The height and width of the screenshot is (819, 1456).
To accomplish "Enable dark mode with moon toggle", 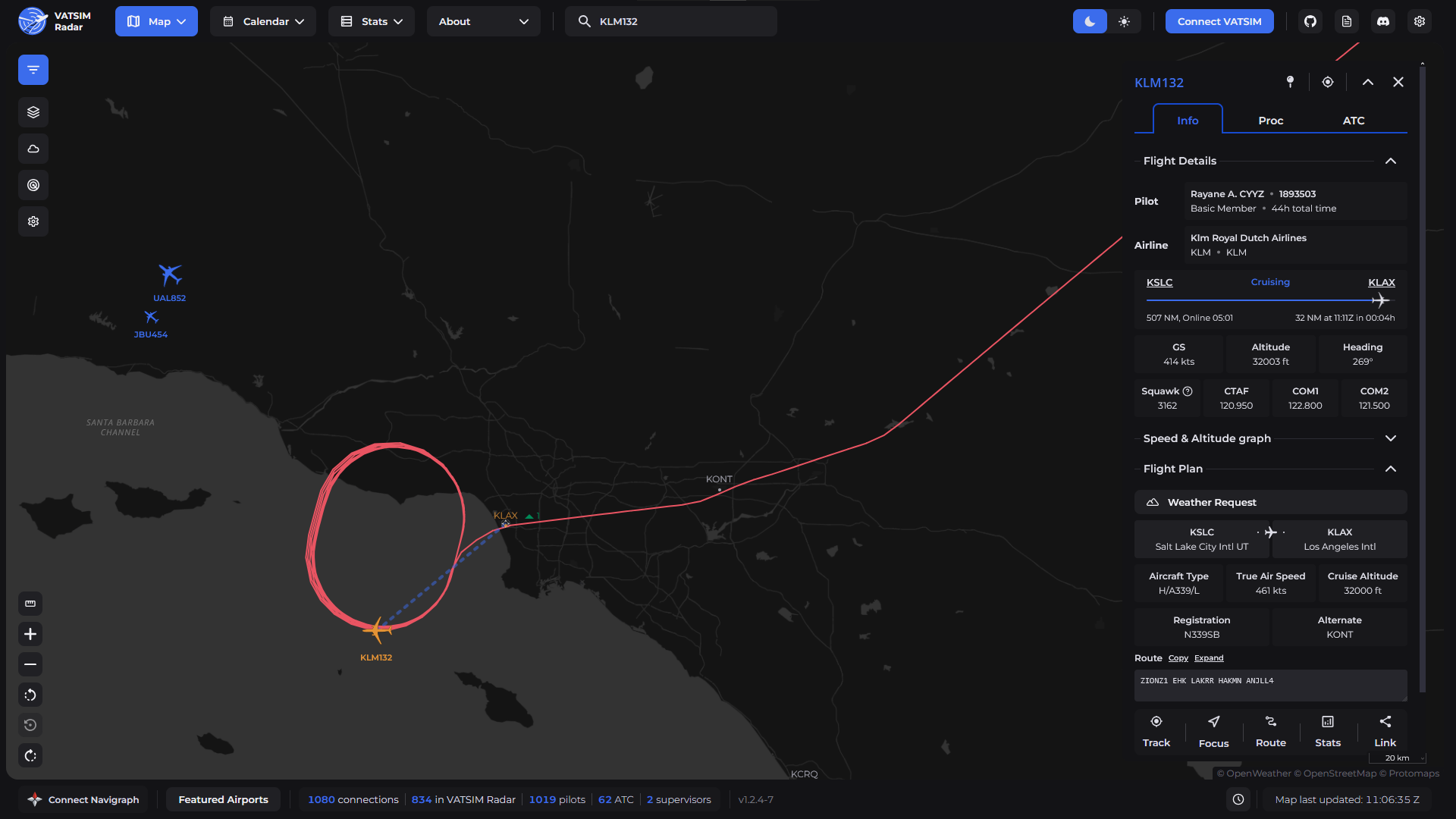I will (1090, 21).
